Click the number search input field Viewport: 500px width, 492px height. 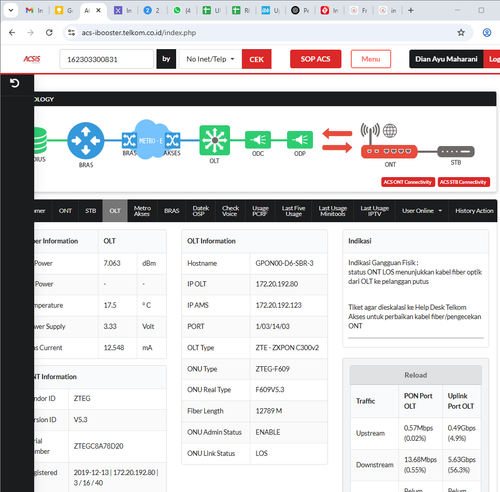click(107, 59)
